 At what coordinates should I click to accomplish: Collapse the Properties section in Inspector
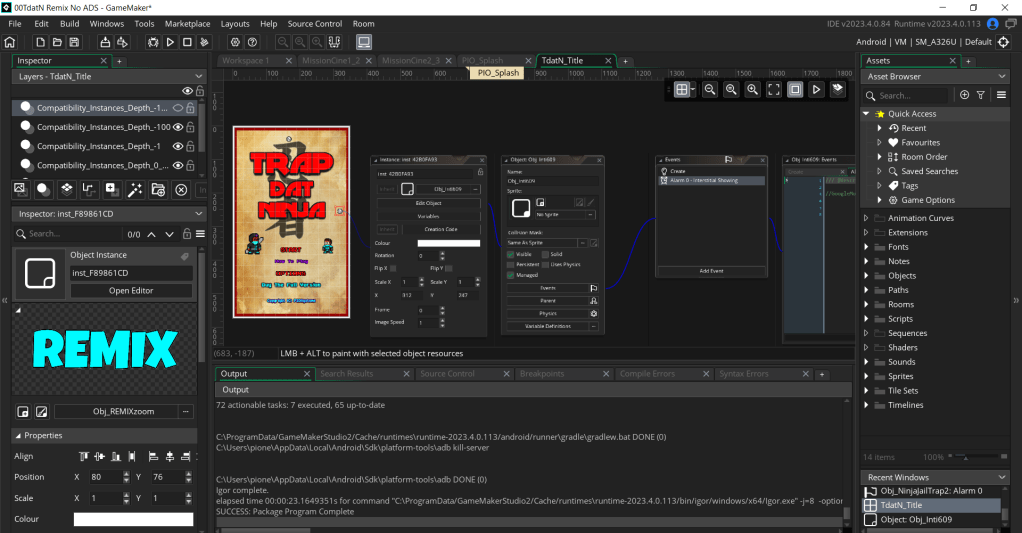(x=18, y=436)
